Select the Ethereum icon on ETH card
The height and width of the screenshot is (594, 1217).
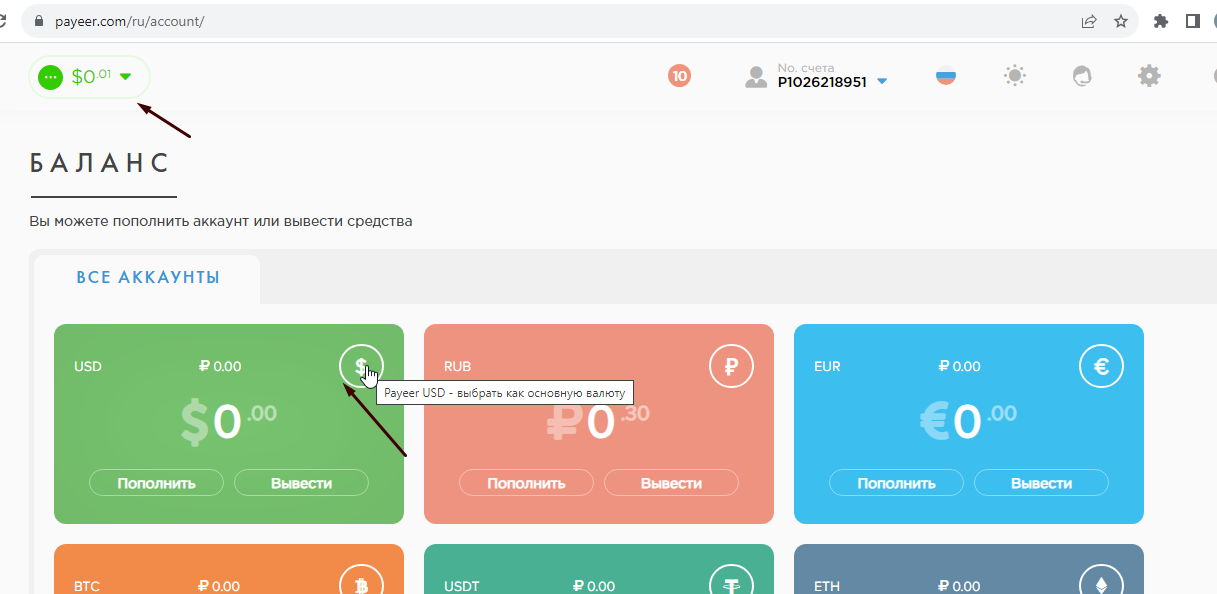tap(1101, 582)
